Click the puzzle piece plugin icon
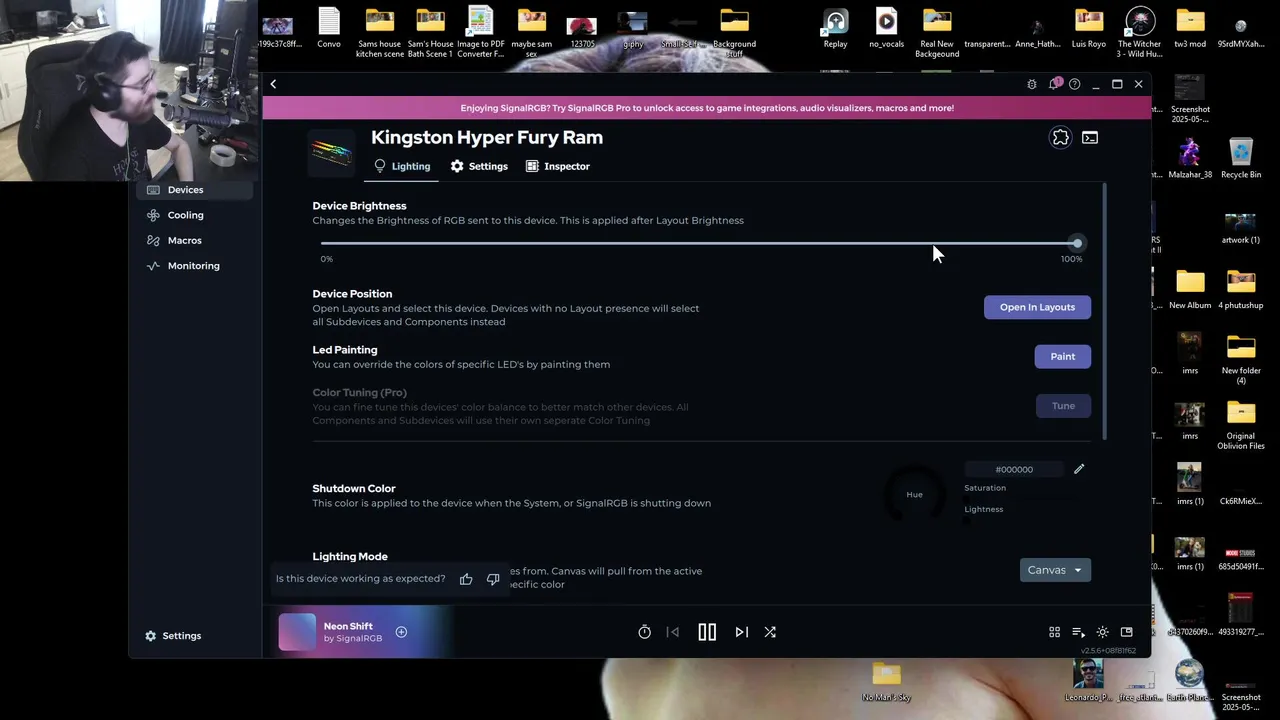Screen dimensions: 1280x720 [1060, 138]
